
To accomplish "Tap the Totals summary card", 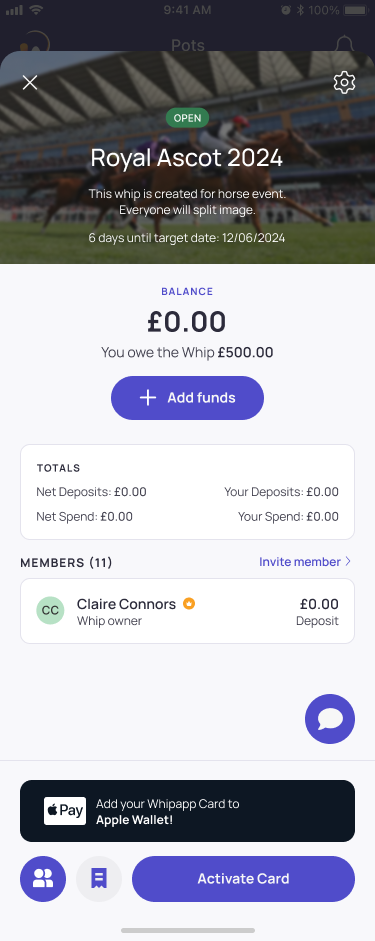I will tap(187, 492).
